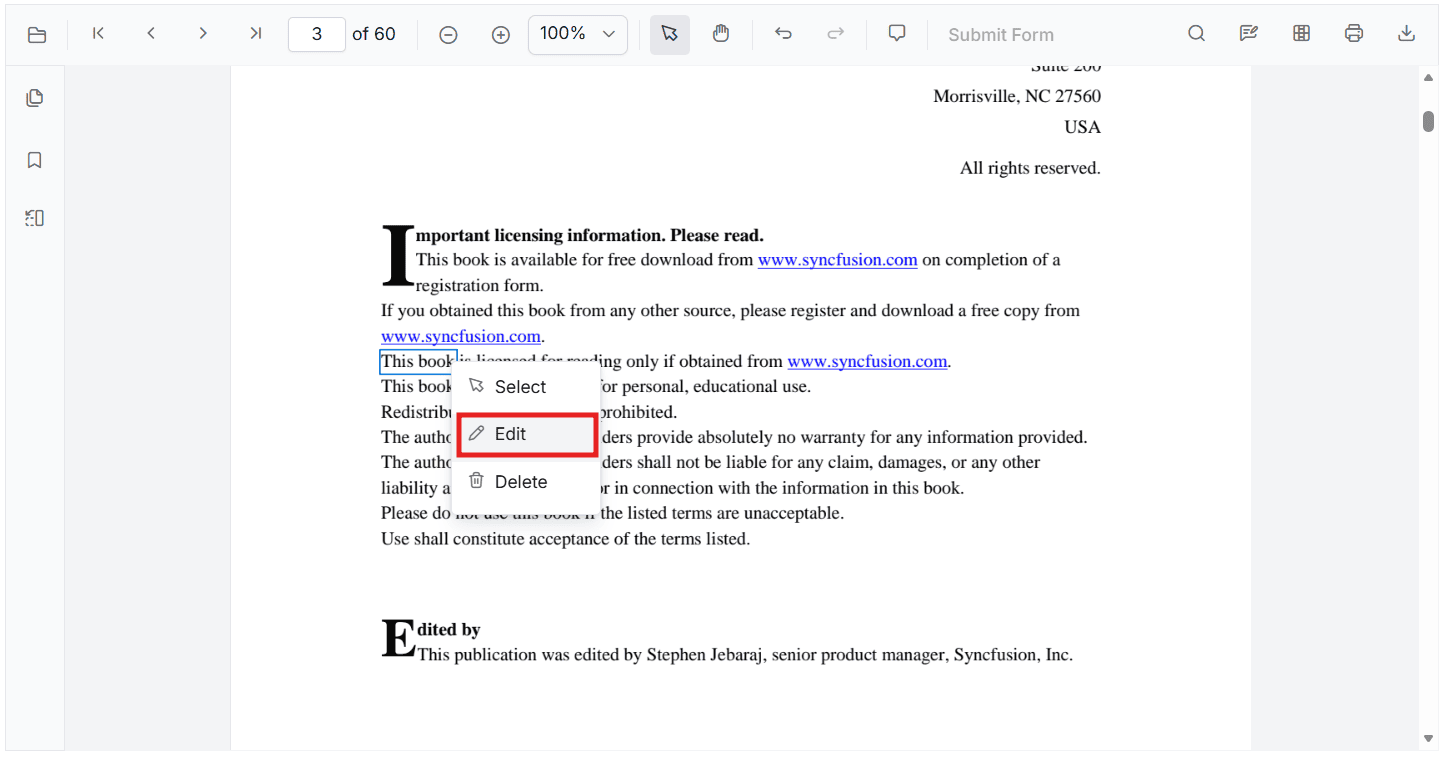Activate the text selection cursor tool
1446x757 pixels.
click(670, 34)
